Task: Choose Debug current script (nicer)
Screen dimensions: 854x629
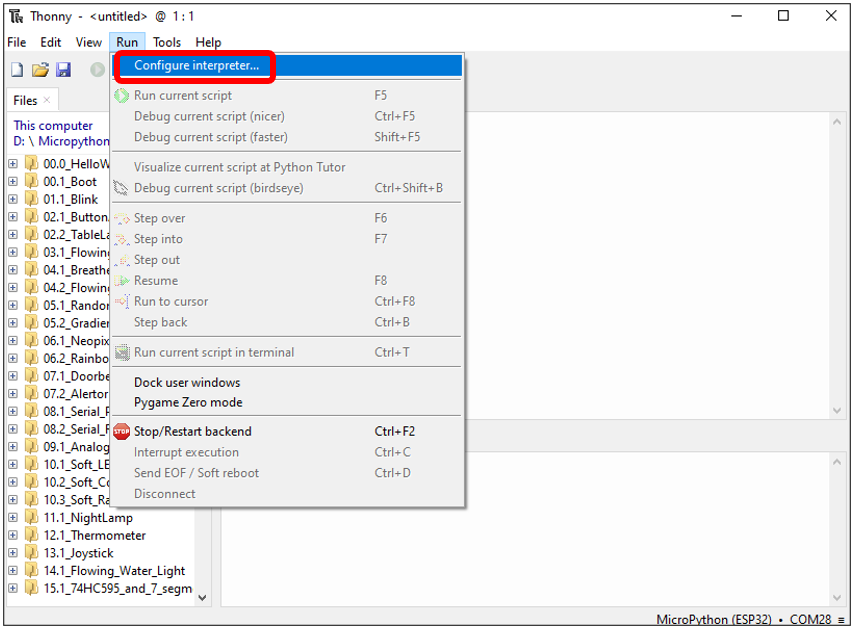Action: pos(288,116)
